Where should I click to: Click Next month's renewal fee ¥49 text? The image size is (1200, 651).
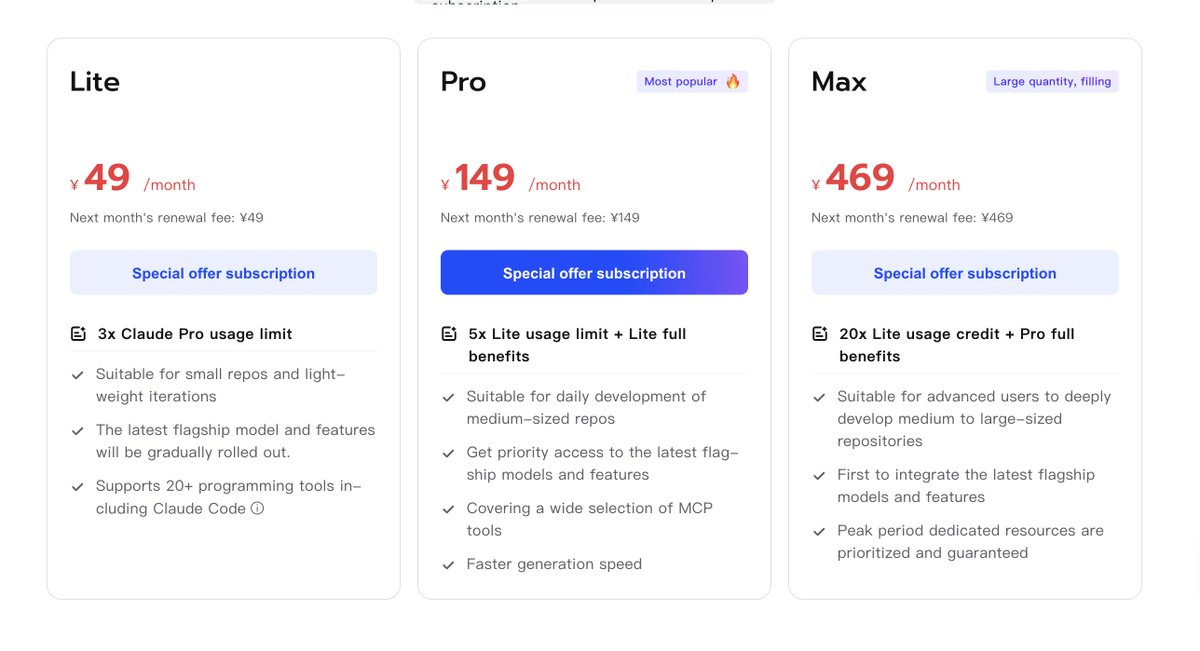[x=167, y=218]
